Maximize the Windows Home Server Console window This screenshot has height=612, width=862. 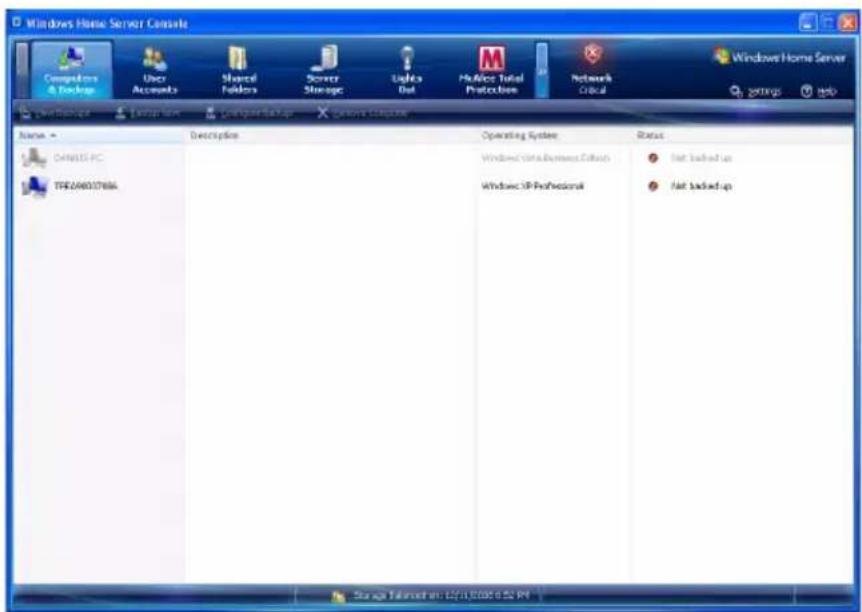827,23
